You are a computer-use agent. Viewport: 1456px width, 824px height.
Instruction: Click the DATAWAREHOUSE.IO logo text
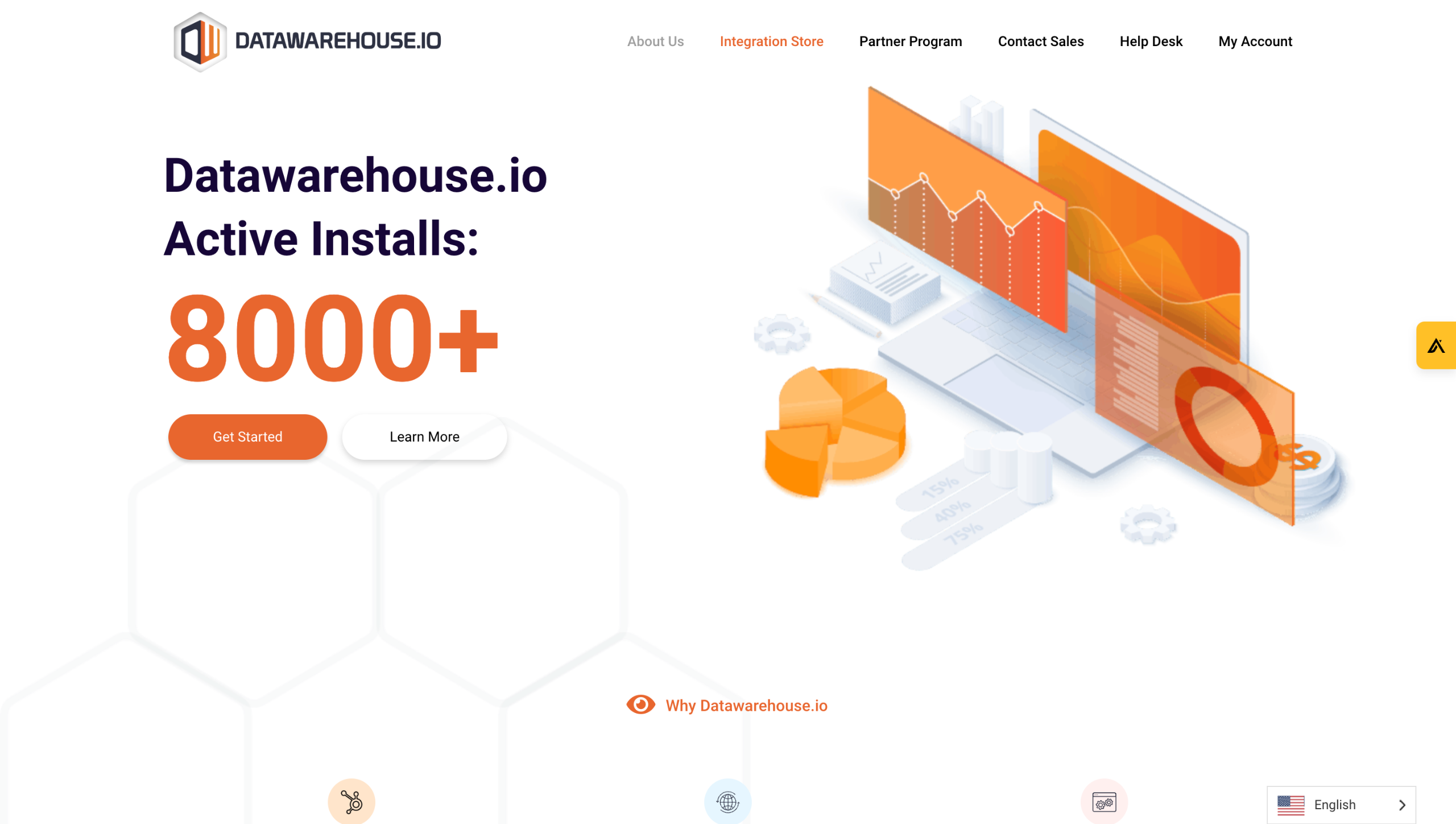click(338, 41)
